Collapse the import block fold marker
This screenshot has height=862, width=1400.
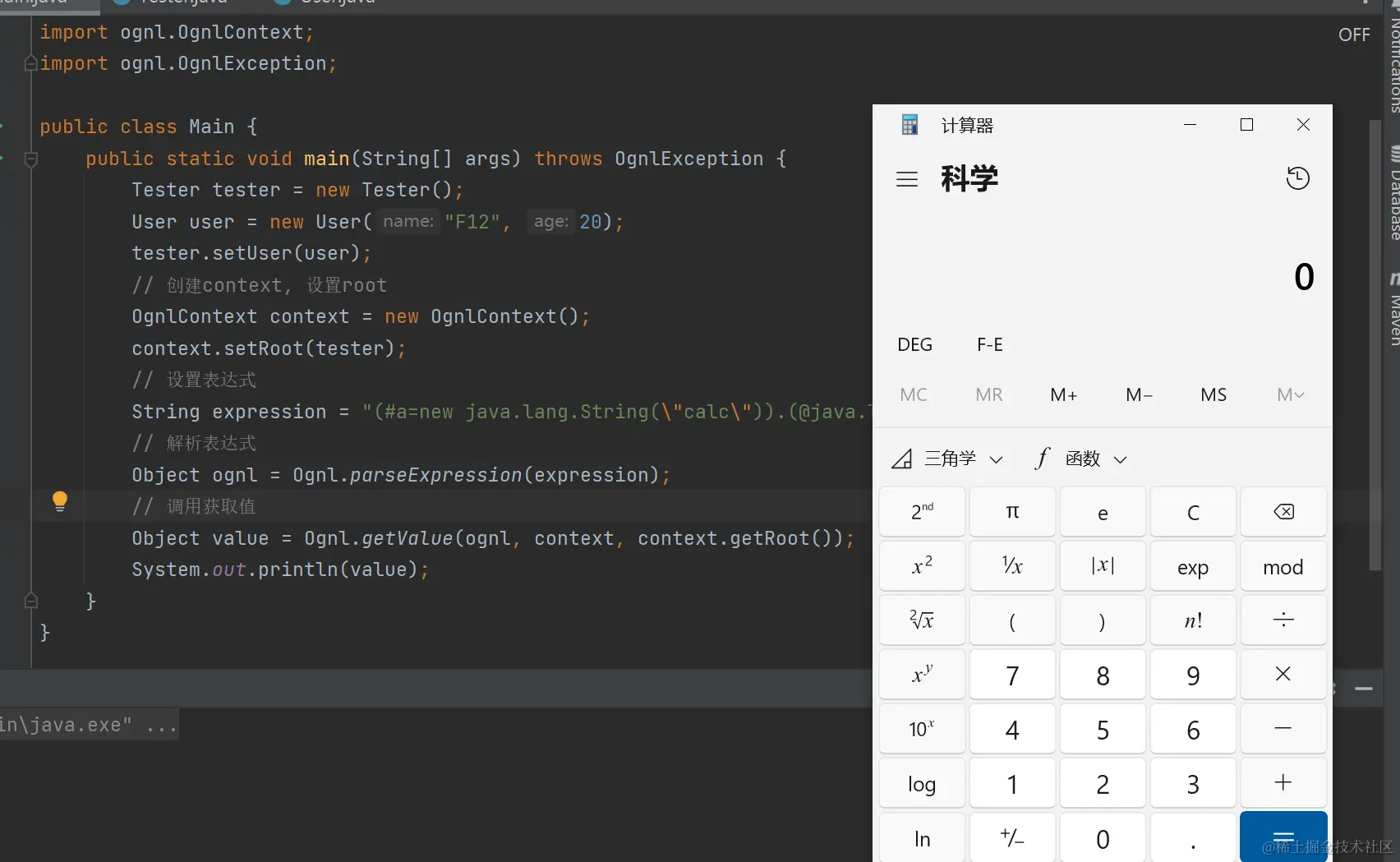pos(31,63)
